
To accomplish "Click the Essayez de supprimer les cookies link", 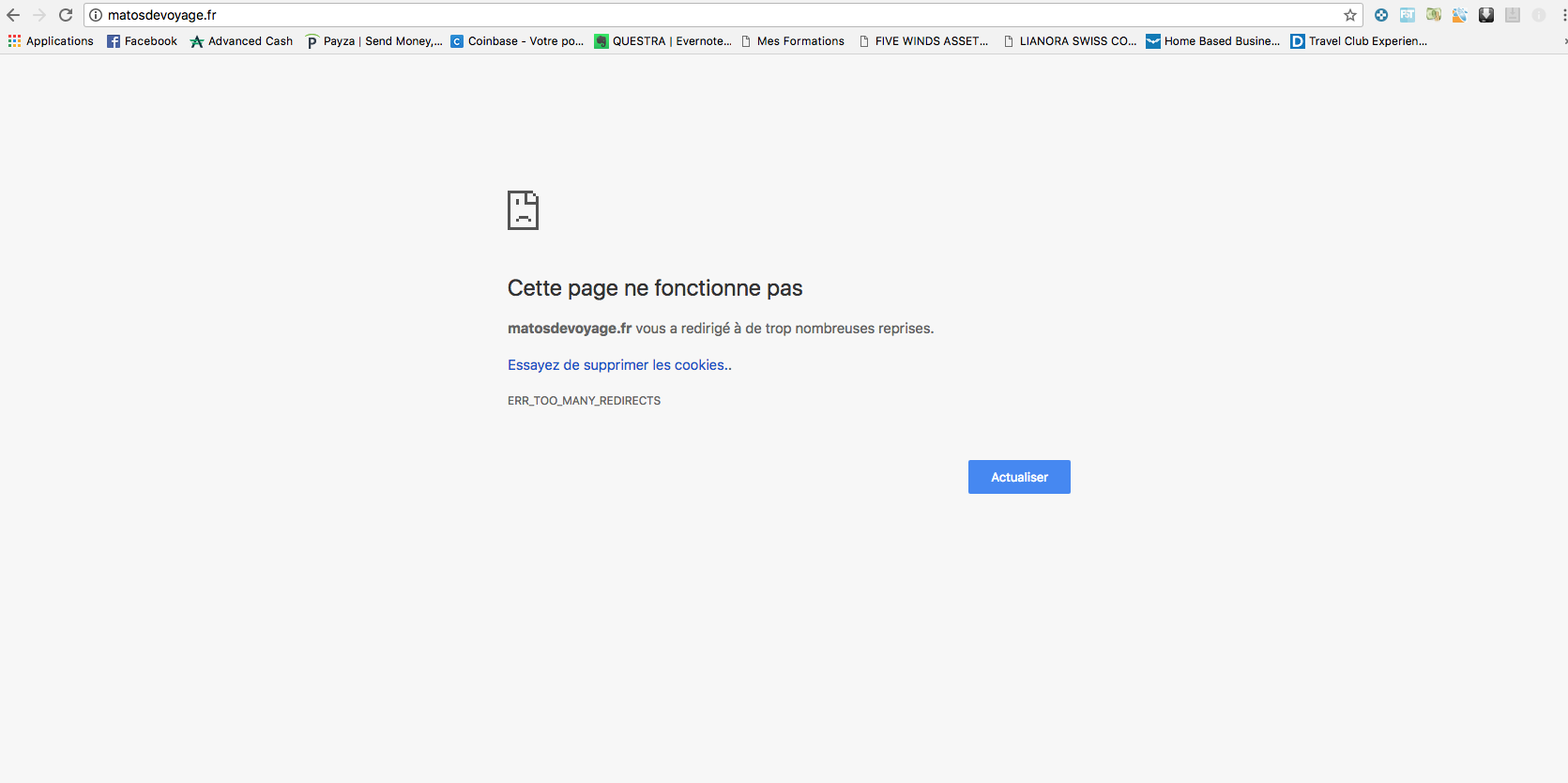I will click(619, 365).
